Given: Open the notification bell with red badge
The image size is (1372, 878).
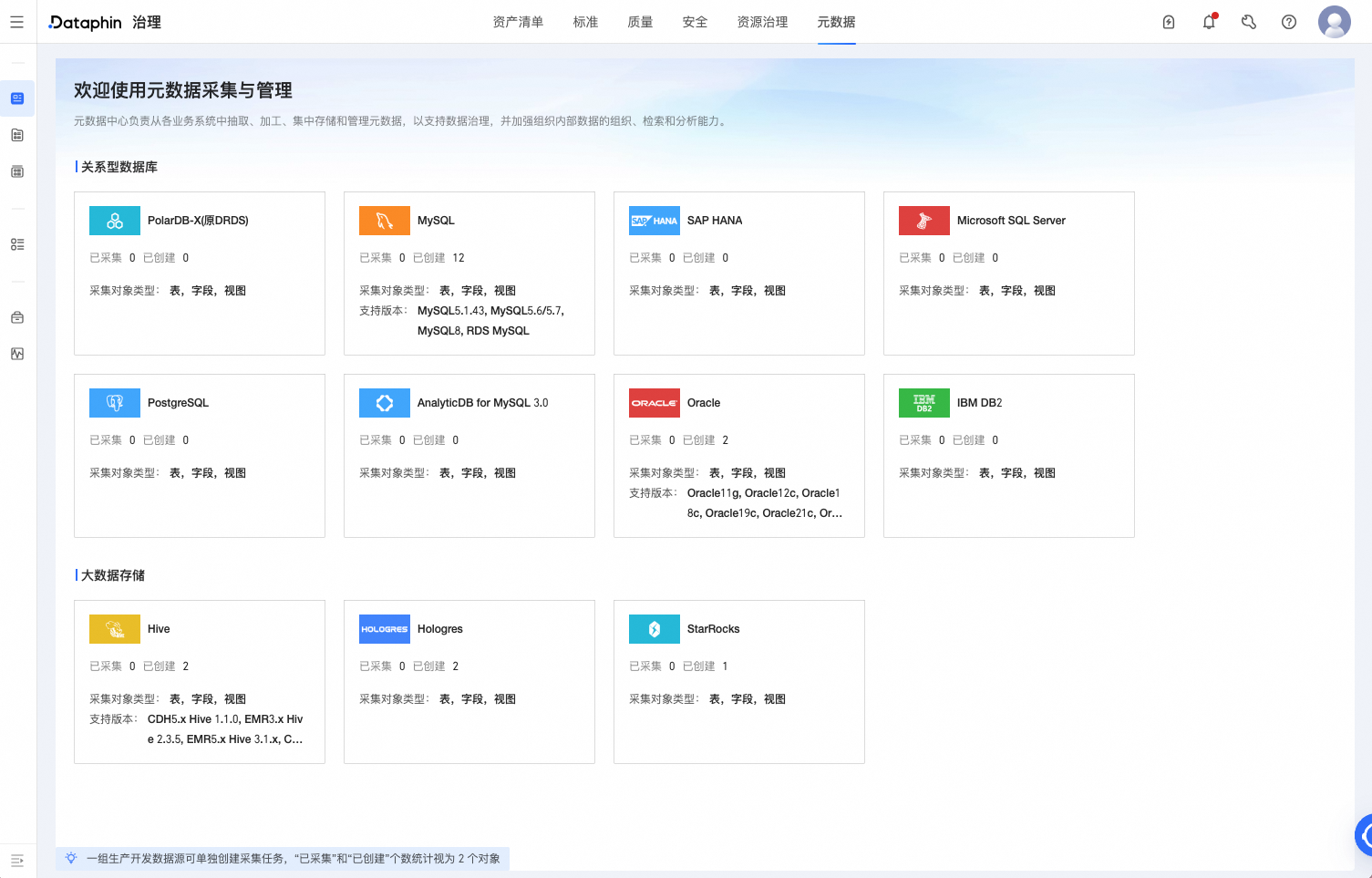Looking at the screenshot, I should pos(1209,21).
